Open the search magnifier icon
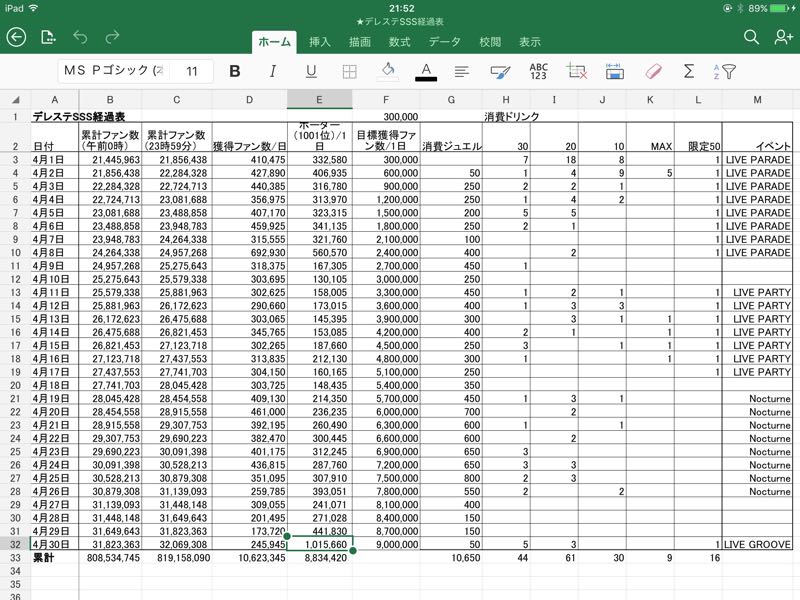The width and height of the screenshot is (800, 600). point(751,37)
